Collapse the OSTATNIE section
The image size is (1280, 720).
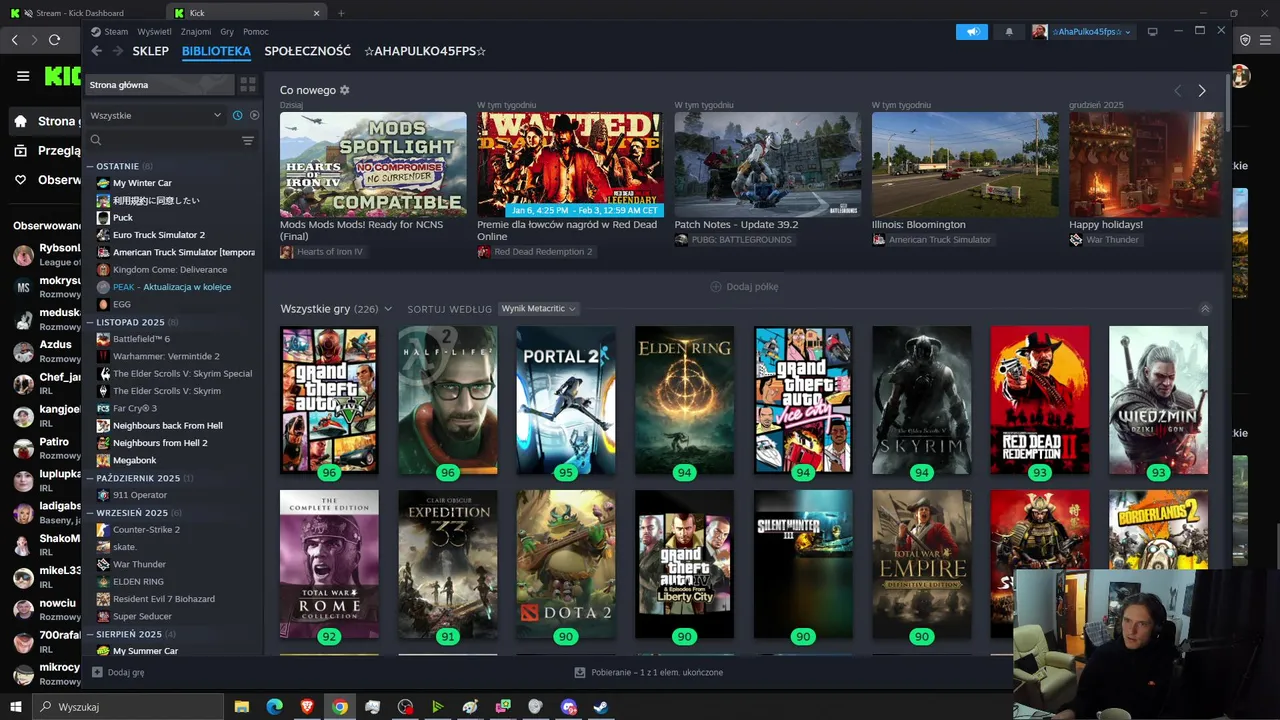[x=90, y=166]
